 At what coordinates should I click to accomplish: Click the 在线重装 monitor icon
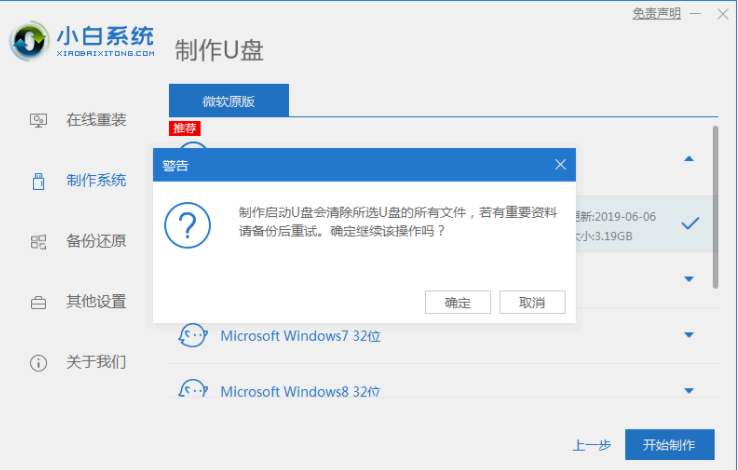coord(38,120)
